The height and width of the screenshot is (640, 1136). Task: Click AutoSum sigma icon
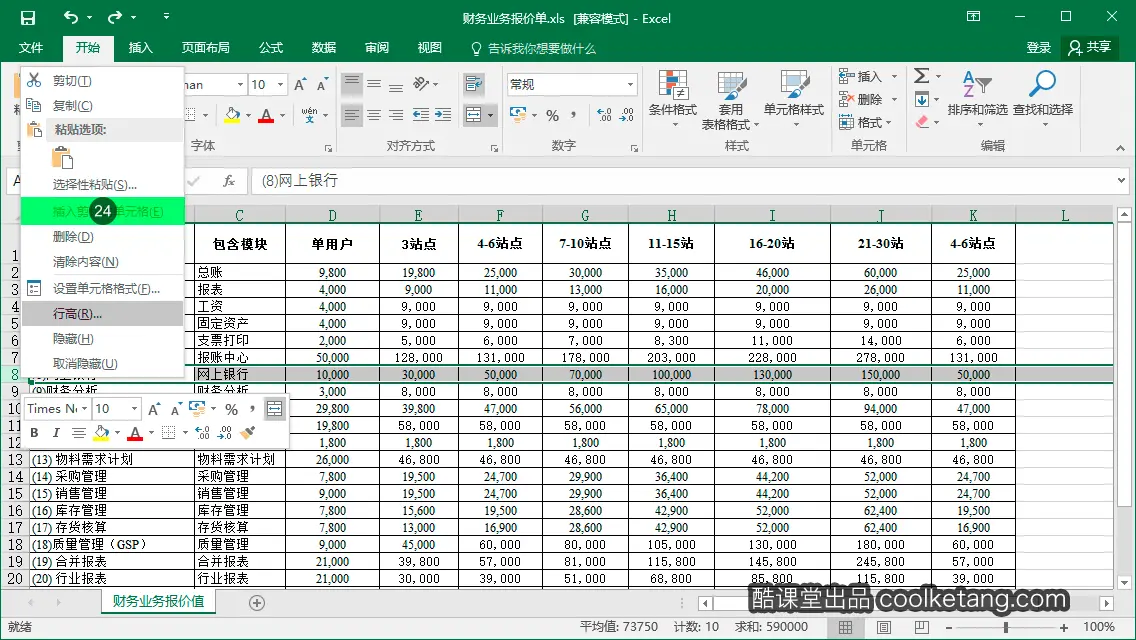pyautogui.click(x=922, y=76)
